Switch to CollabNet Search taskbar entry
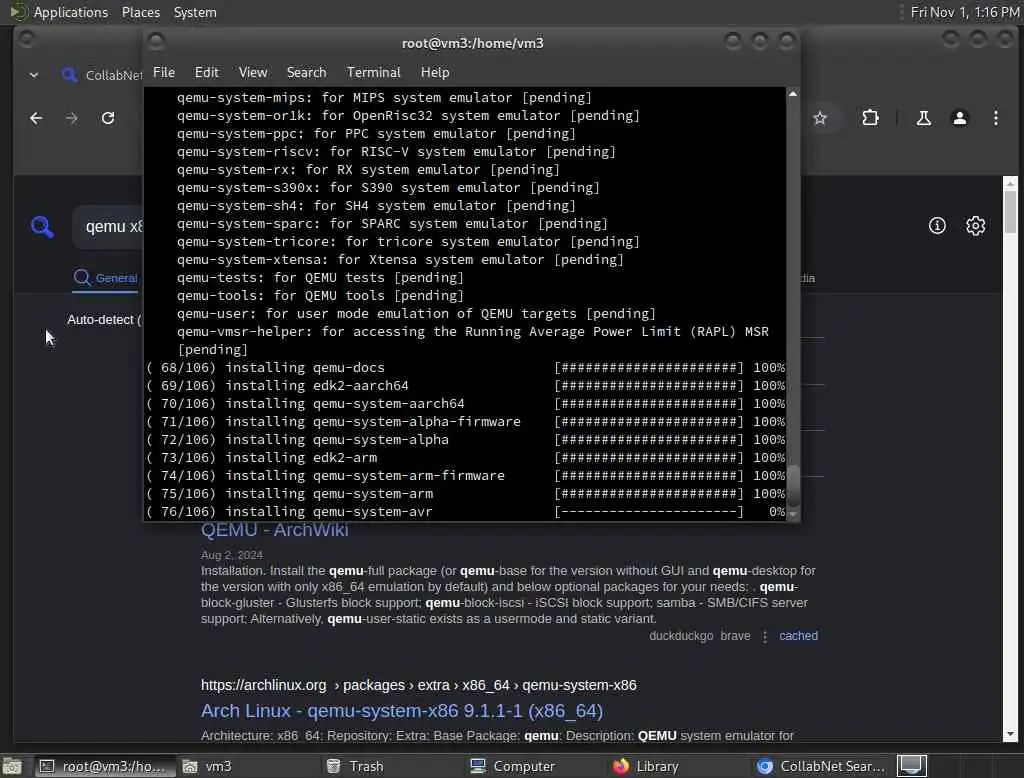This screenshot has width=1024, height=778. pyautogui.click(x=822, y=766)
